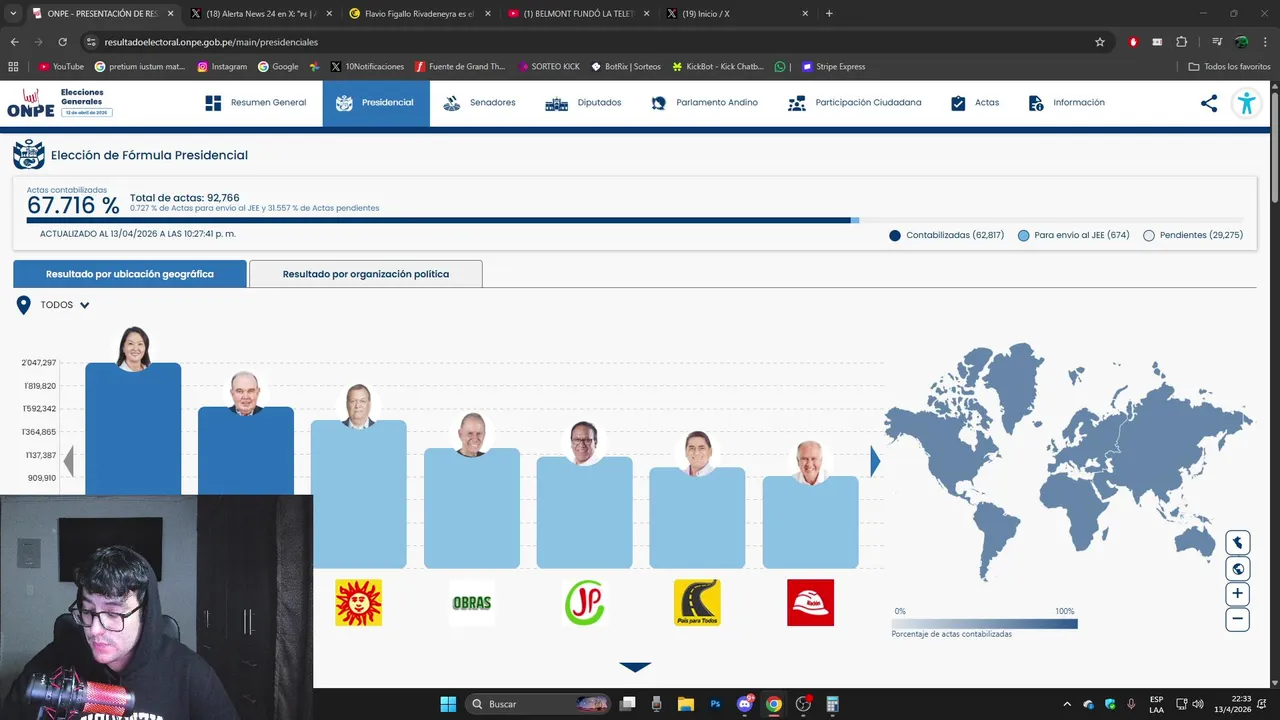Open Participación Ciudadana section
This screenshot has width=1280, height=720.
tap(854, 103)
